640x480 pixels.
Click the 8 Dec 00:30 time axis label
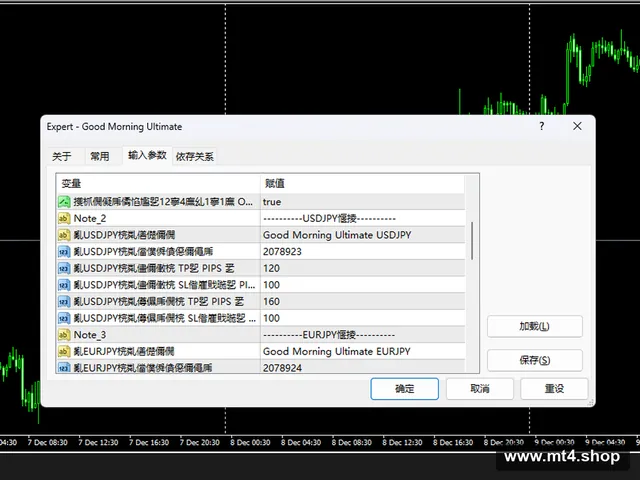click(x=250, y=442)
